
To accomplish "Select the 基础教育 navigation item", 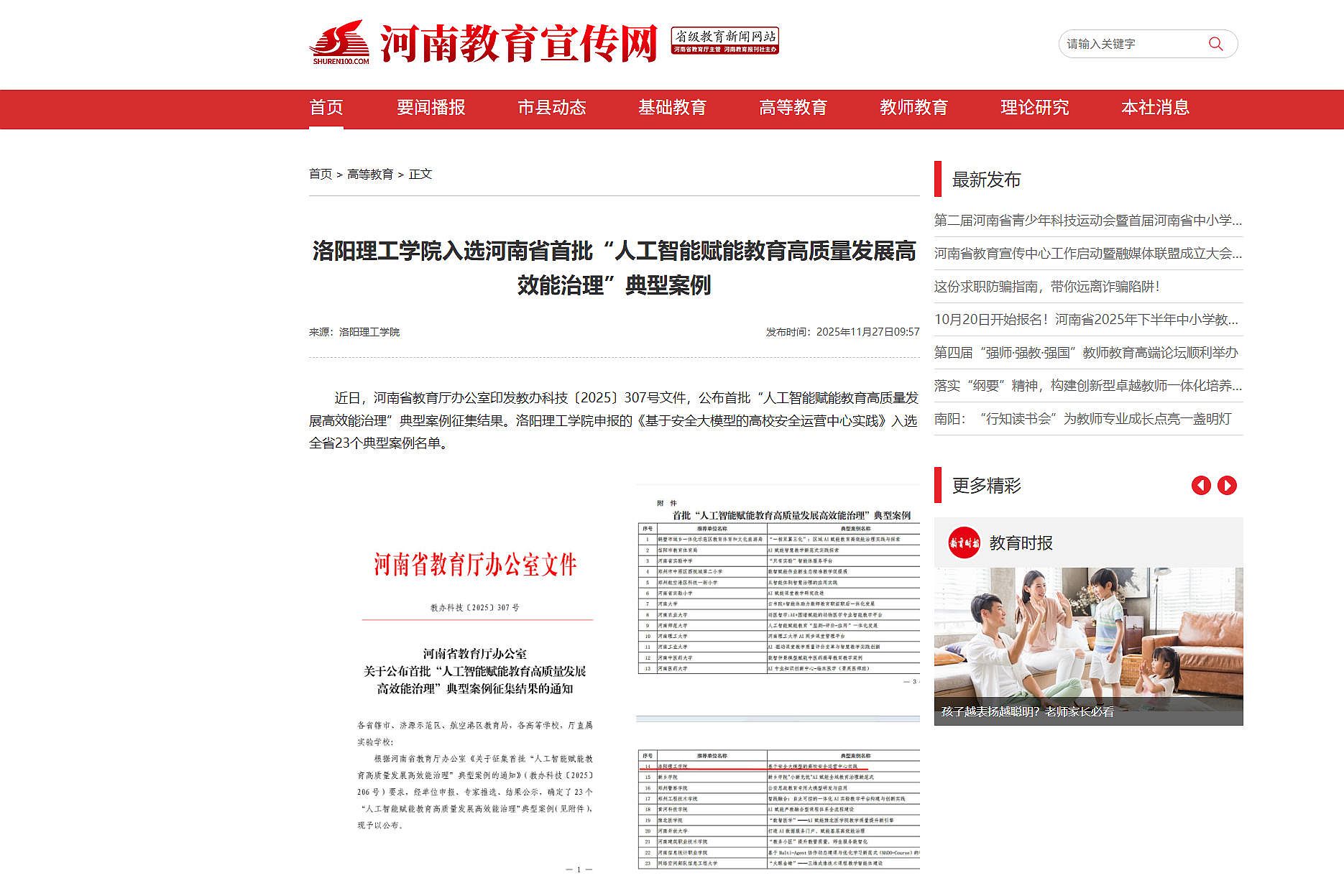I will pyautogui.click(x=672, y=108).
